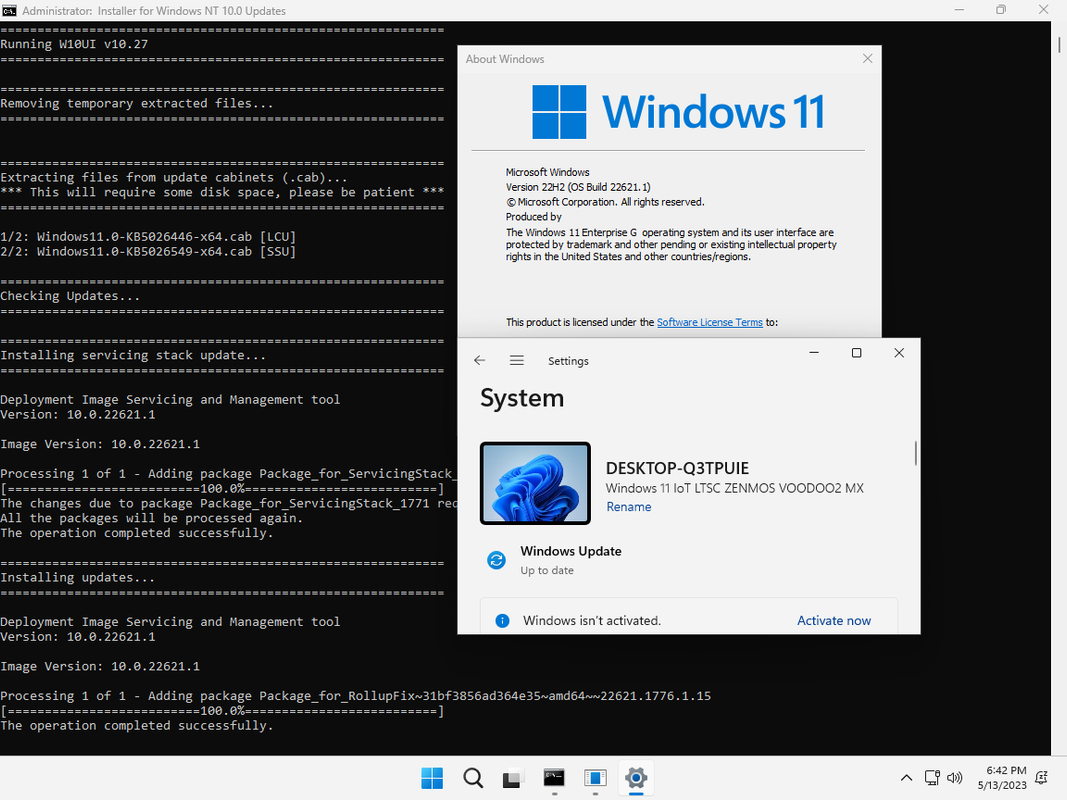Click the 'Installing servicing stack update...' line
1067x800 pixels.
(133, 355)
